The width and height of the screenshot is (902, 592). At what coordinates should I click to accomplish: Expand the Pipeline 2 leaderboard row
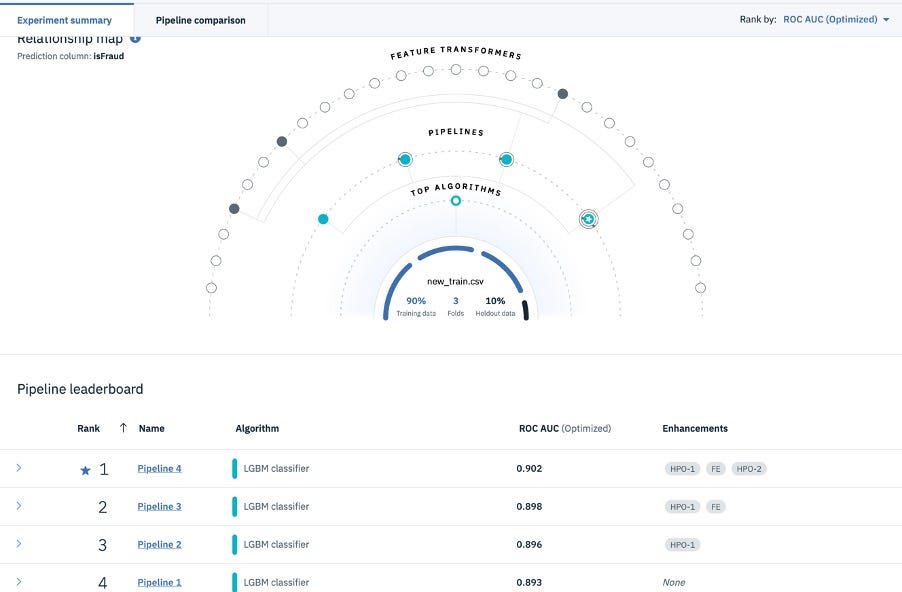[18, 544]
